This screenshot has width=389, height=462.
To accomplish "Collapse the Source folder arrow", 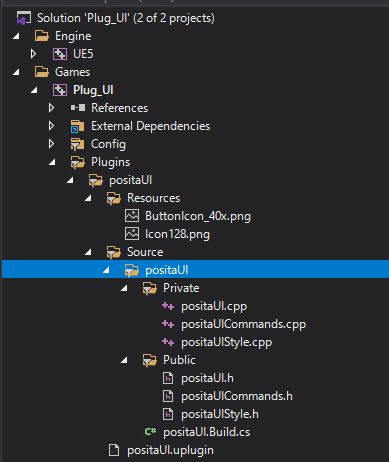I will point(88,252).
